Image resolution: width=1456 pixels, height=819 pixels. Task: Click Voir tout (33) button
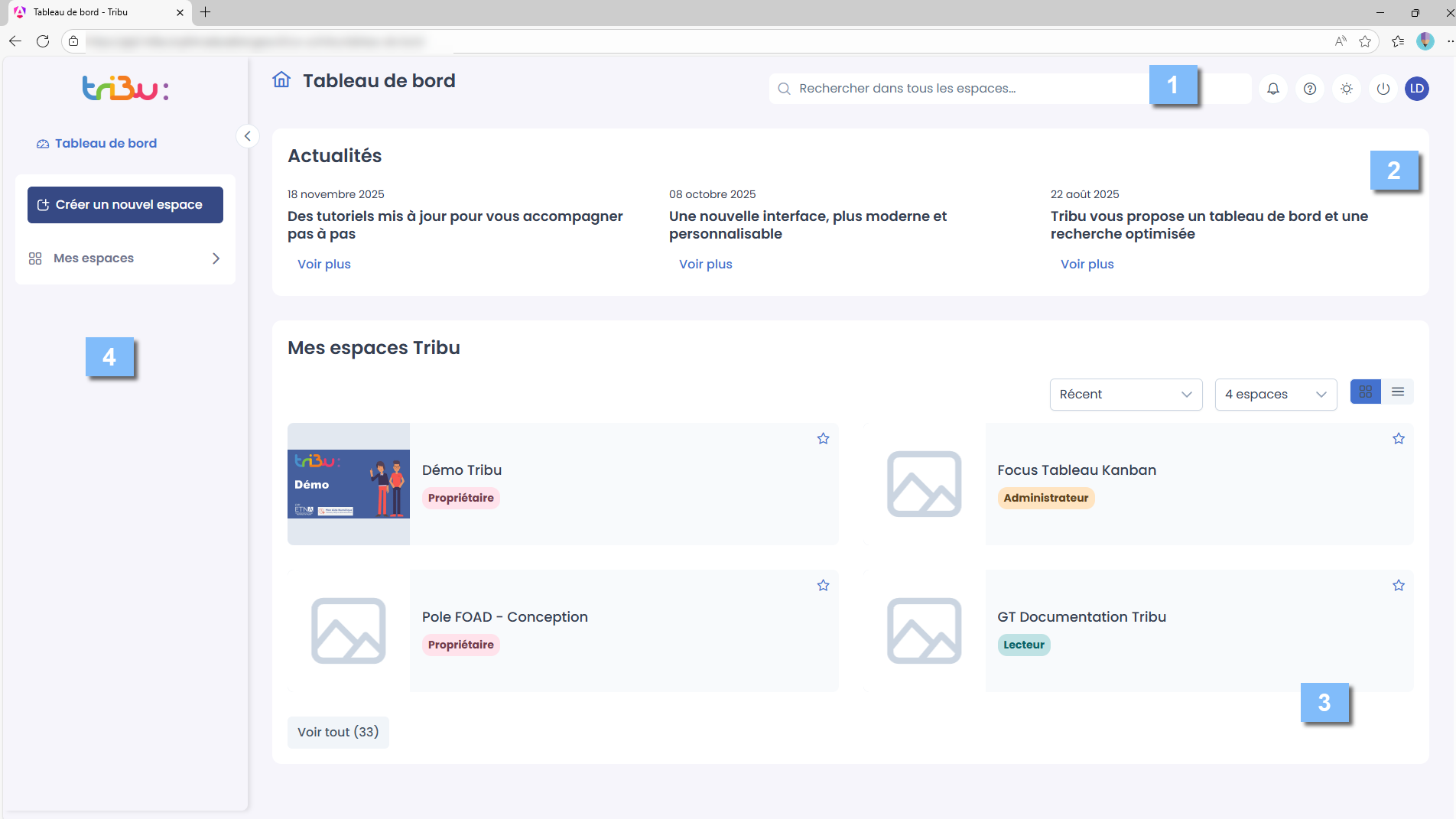tap(338, 733)
